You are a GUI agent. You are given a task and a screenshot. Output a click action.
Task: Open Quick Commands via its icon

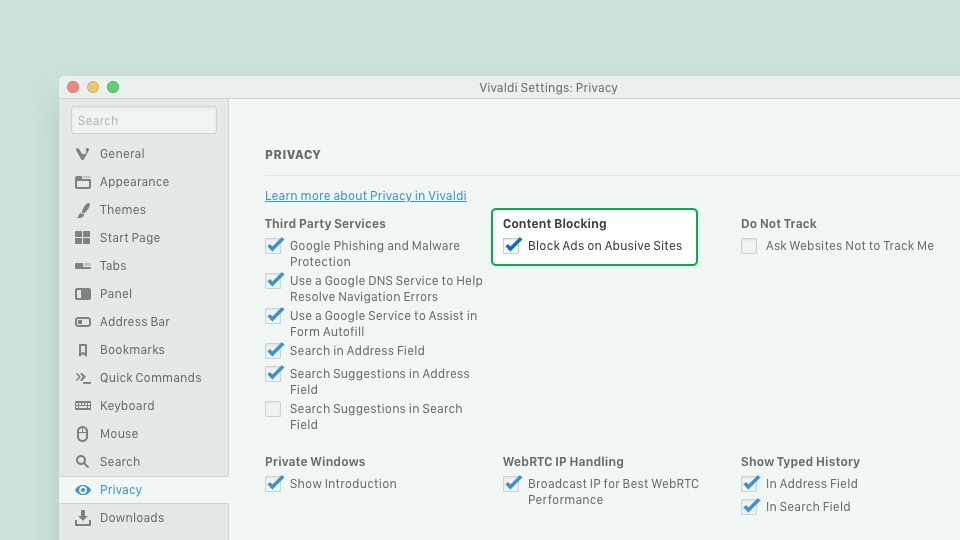pos(83,378)
